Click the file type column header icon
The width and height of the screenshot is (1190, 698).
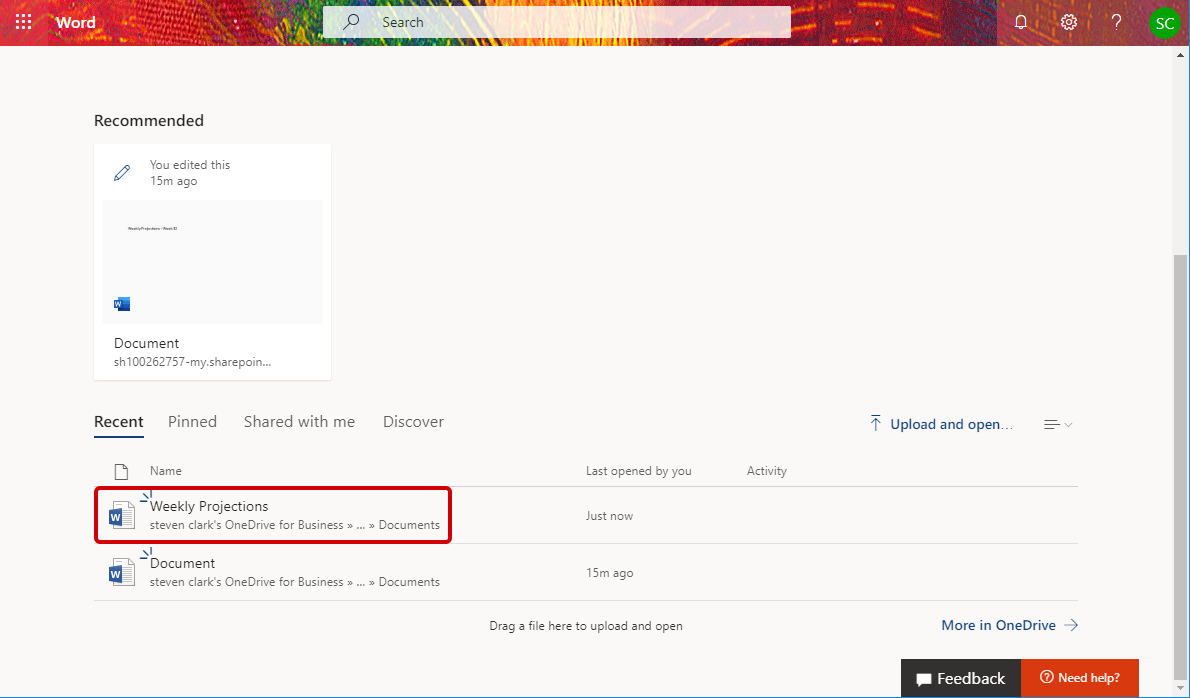tap(122, 471)
